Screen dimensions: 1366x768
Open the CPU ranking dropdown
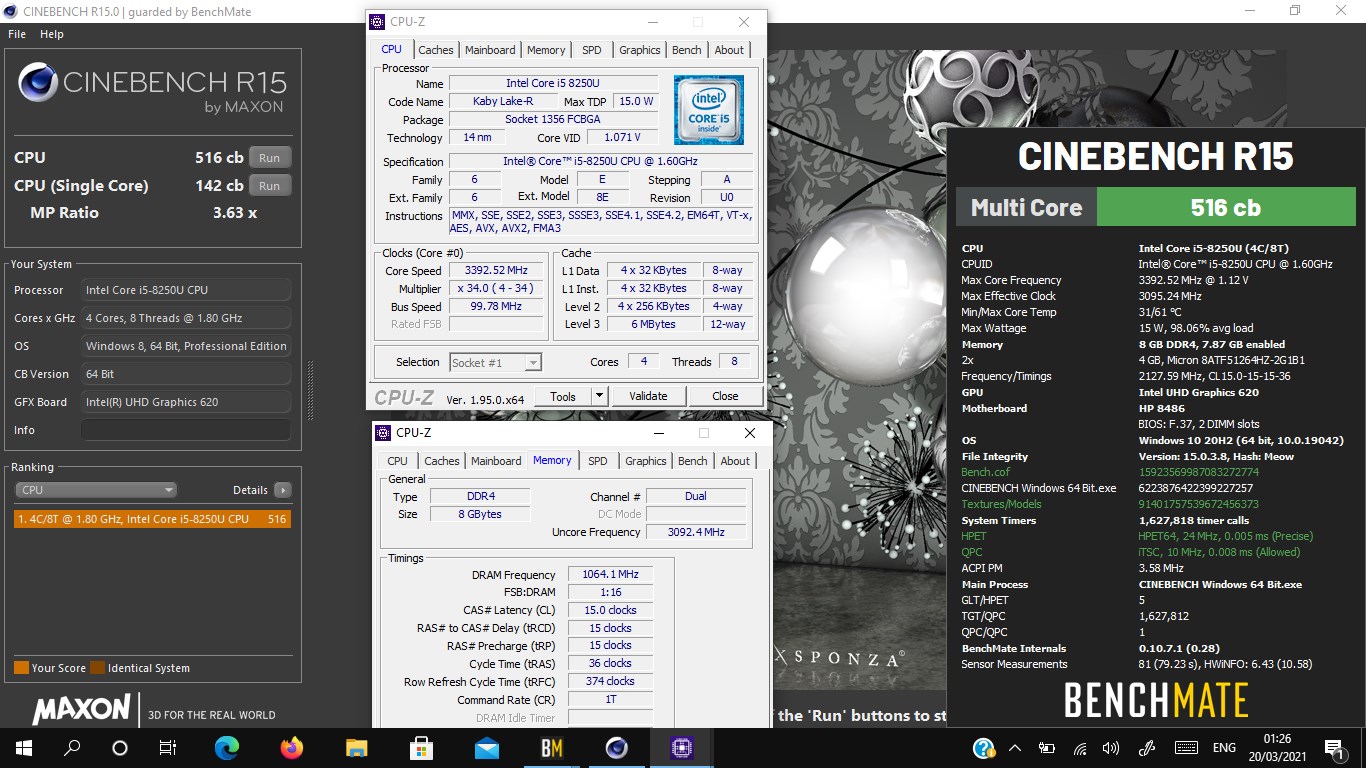tap(96, 490)
